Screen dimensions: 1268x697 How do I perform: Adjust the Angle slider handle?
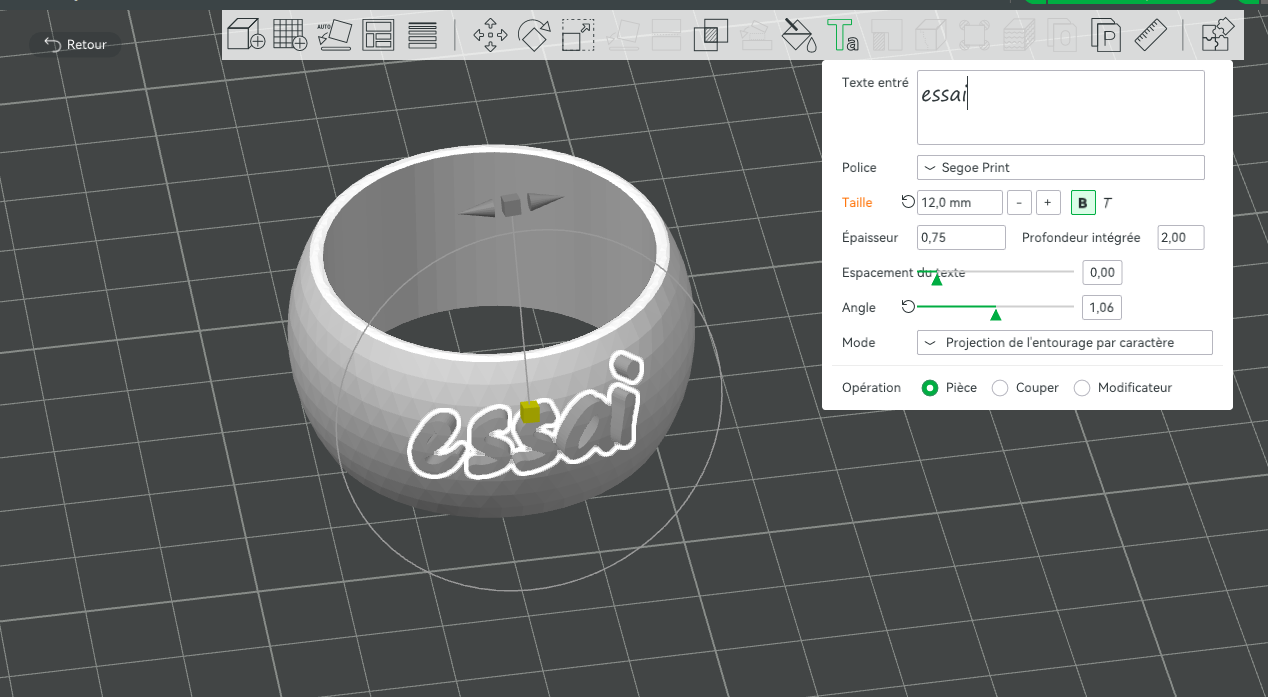pyautogui.click(x=995, y=315)
